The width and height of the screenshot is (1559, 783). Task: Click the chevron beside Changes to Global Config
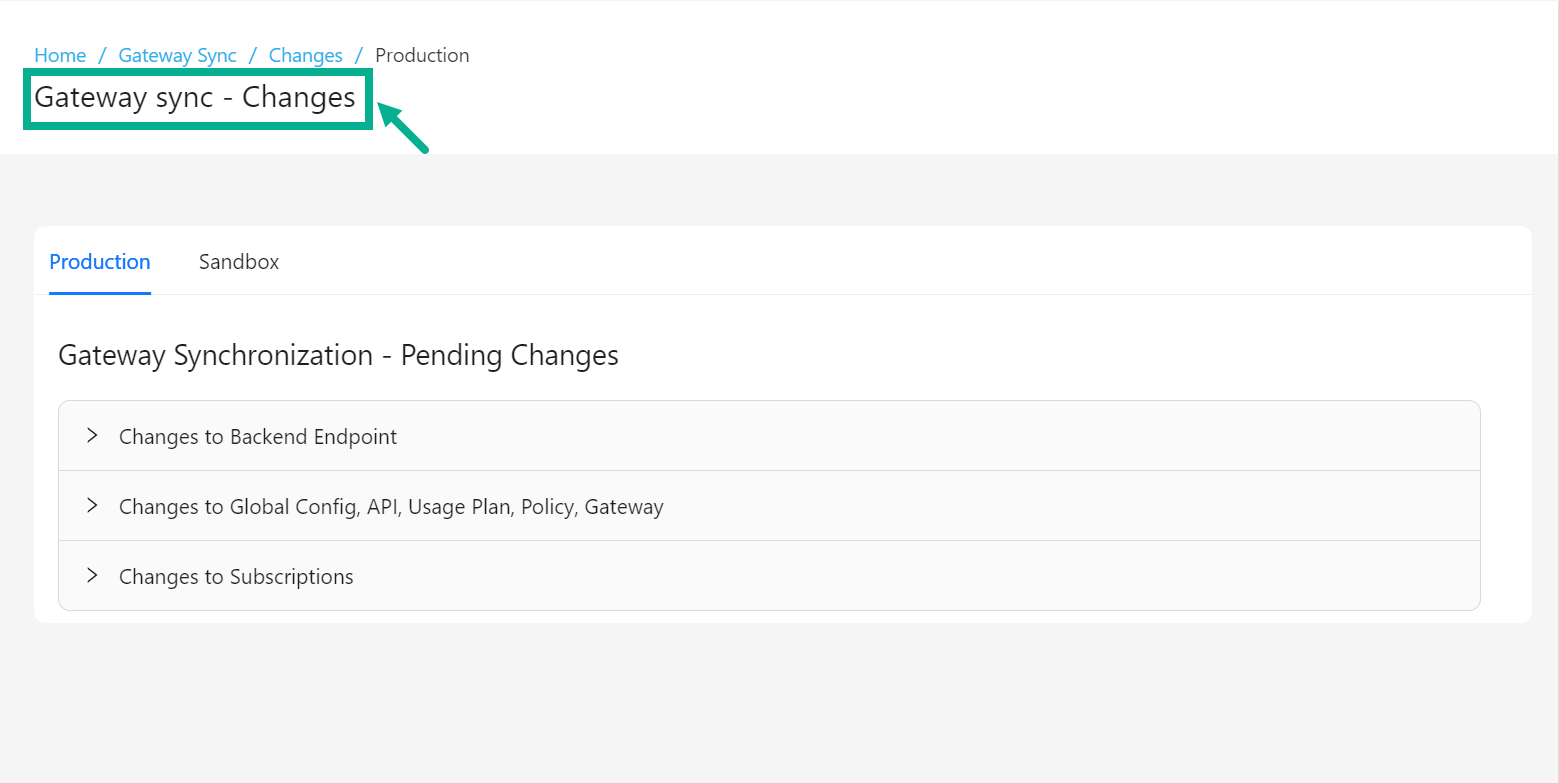(92, 505)
